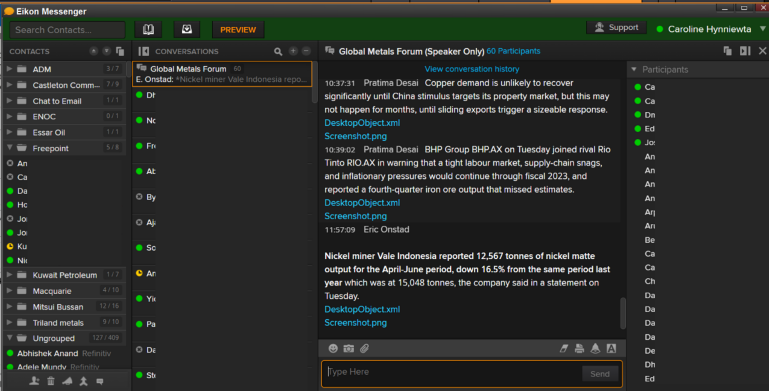
Task: Click the minus icon in Conversations header
Action: coord(306,51)
